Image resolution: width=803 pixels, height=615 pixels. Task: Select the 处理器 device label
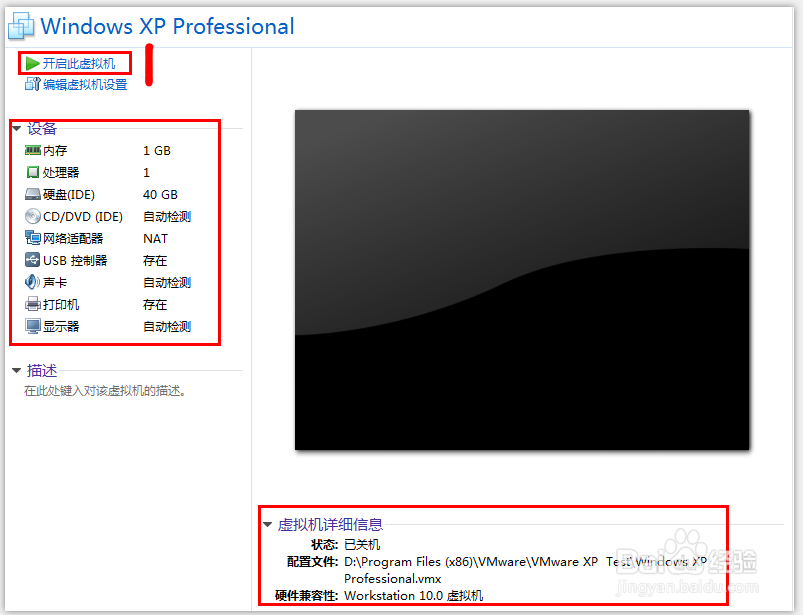[61, 173]
